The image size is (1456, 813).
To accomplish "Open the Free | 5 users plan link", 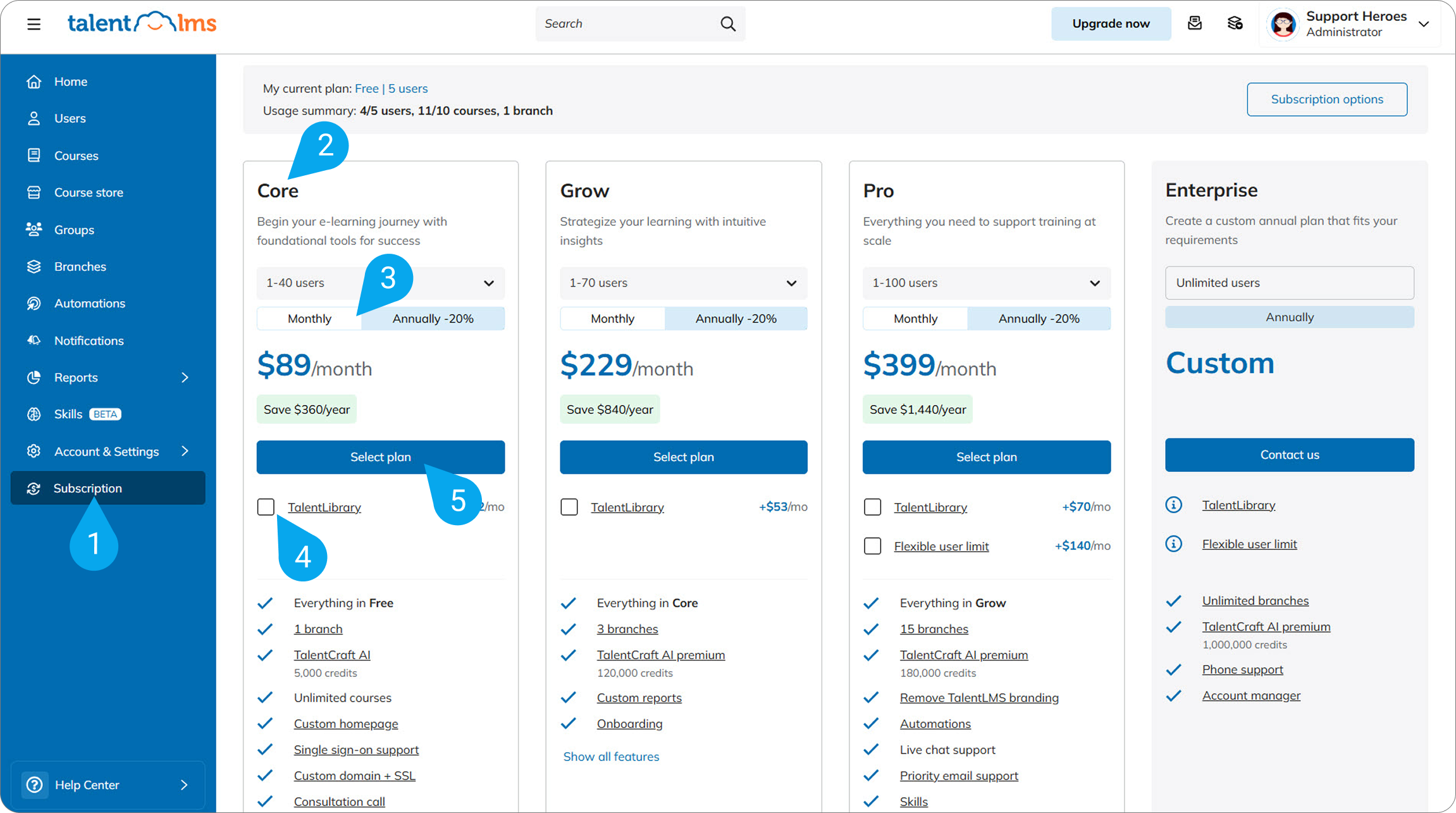I will pos(391,89).
